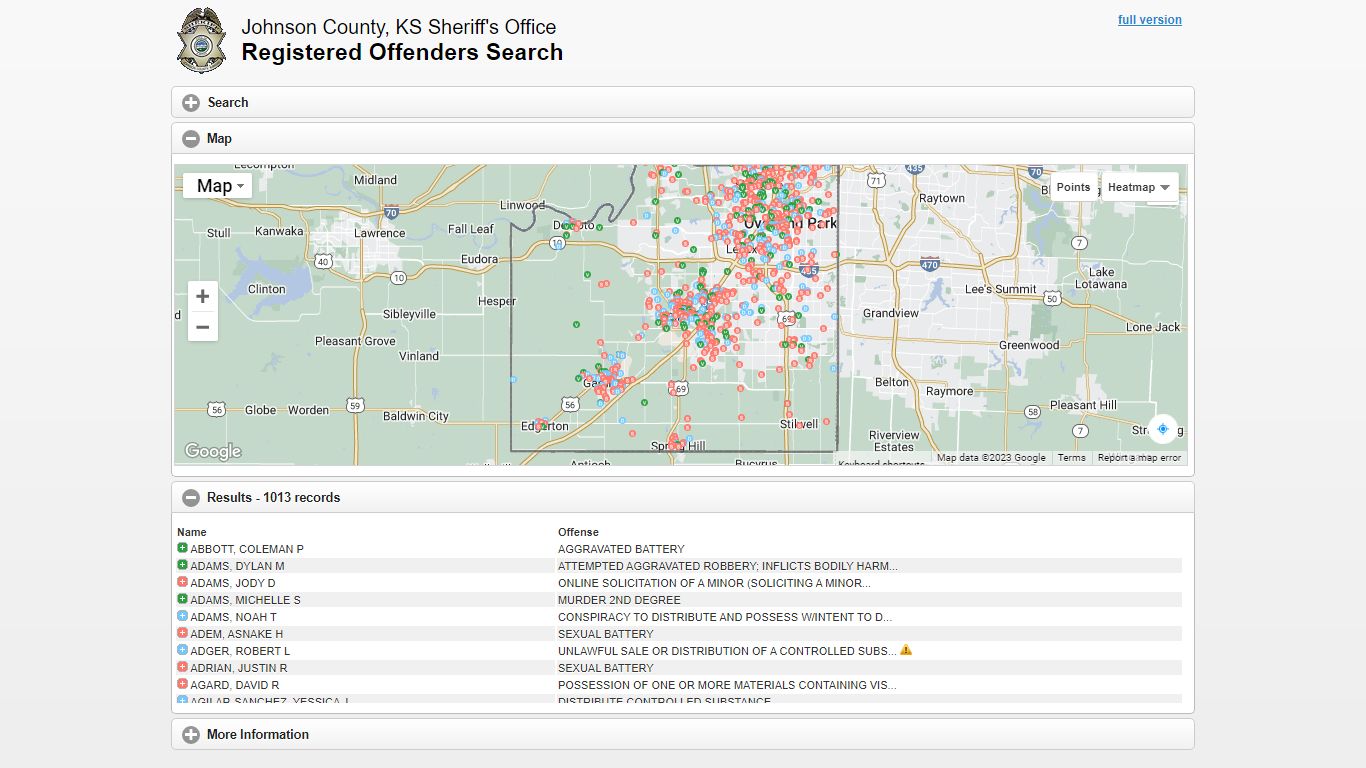Open the full version link
The width and height of the screenshot is (1366, 768).
[x=1149, y=20]
